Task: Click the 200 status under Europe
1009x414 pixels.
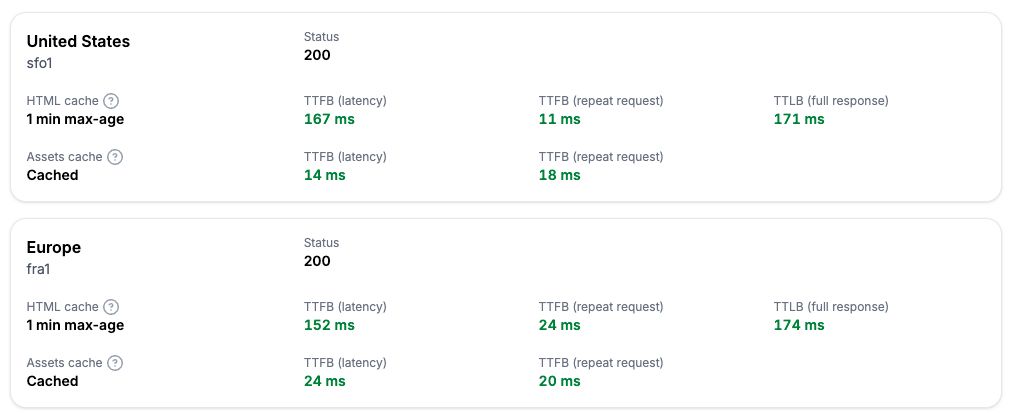Action: coord(317,261)
